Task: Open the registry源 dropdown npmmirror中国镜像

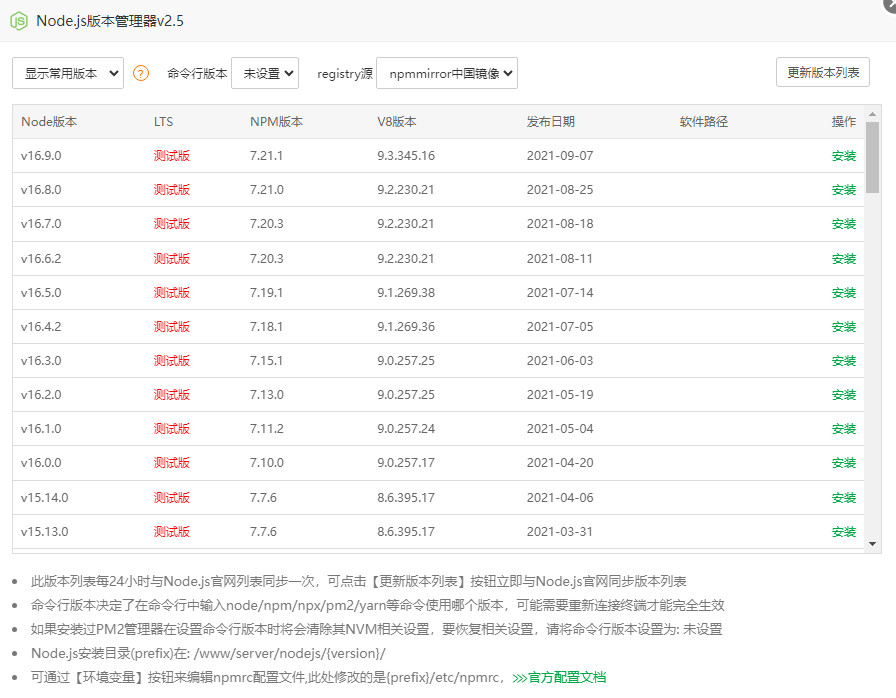Action: point(447,73)
